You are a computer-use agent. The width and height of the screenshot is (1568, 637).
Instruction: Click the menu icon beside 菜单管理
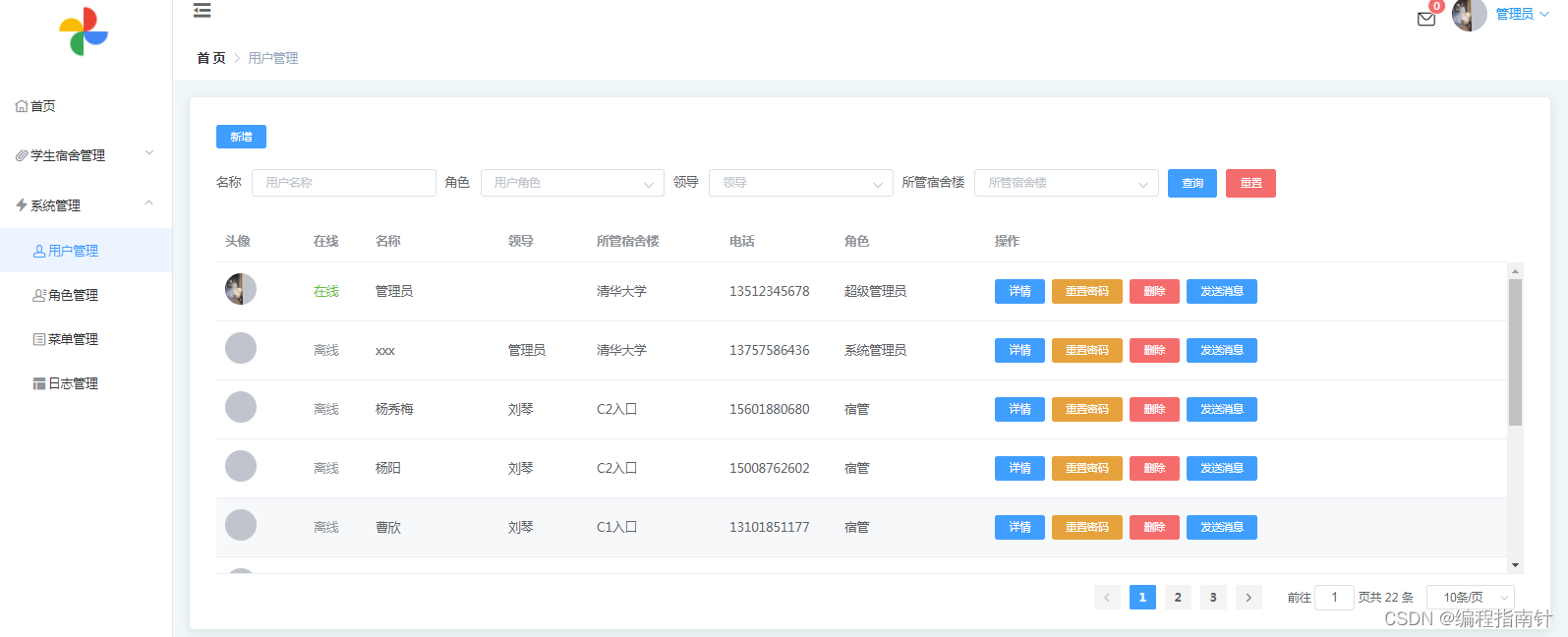click(39, 339)
